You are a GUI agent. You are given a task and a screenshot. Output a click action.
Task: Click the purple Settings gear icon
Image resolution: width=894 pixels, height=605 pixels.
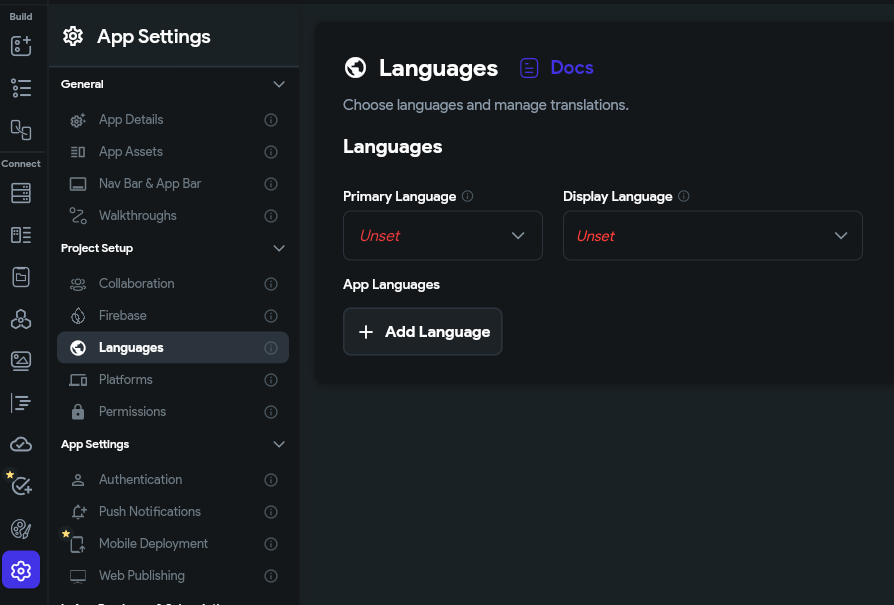[21, 571]
